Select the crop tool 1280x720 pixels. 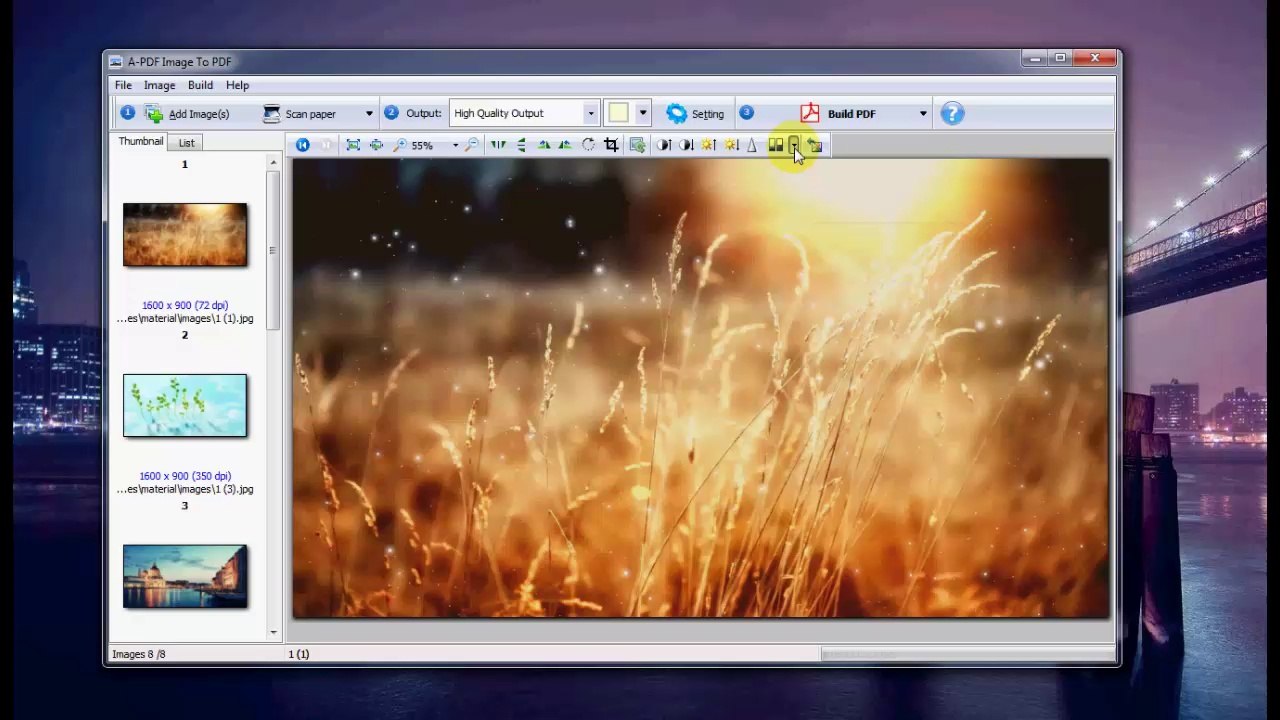[x=611, y=146]
